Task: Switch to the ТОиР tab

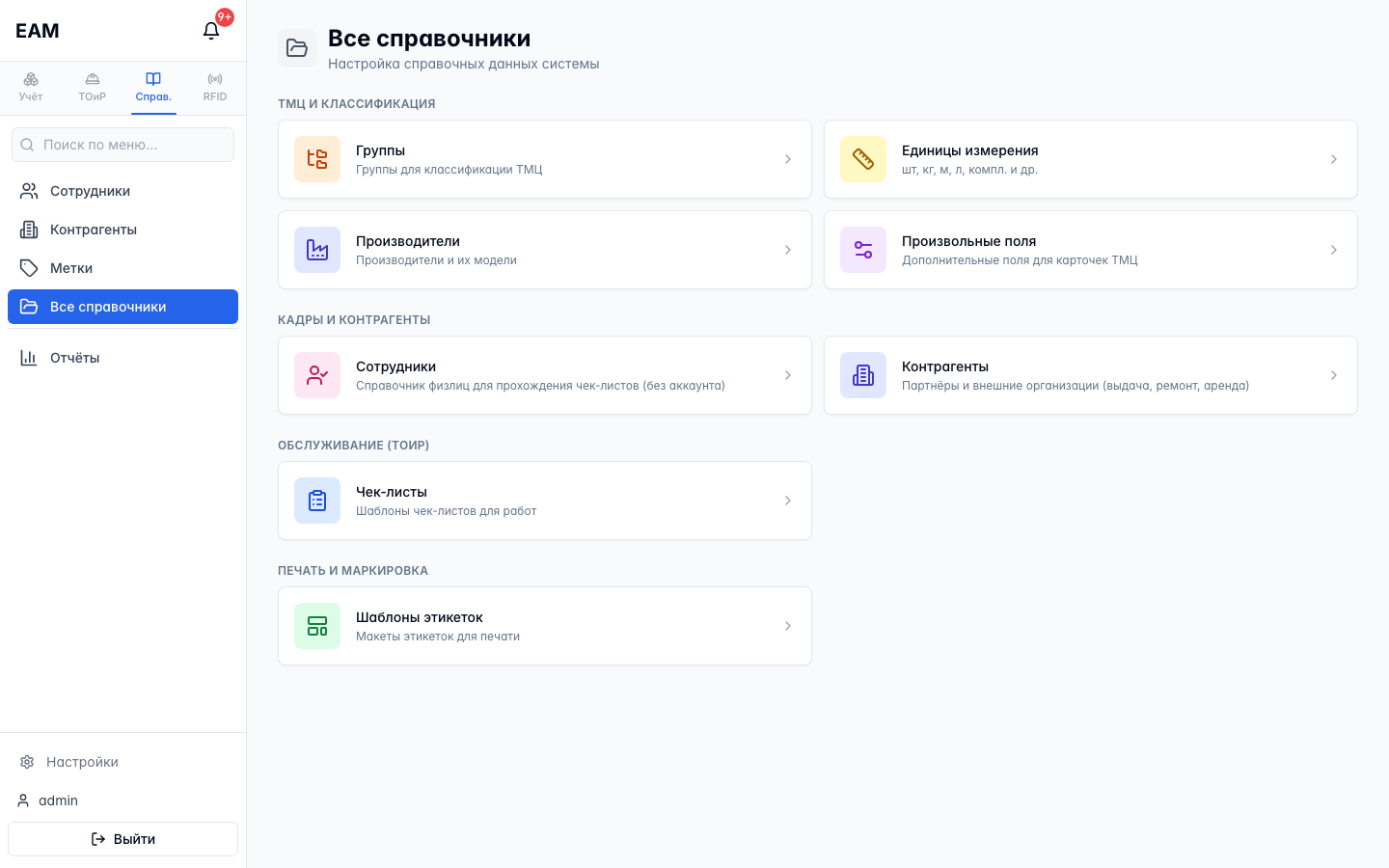Action: coord(93,87)
